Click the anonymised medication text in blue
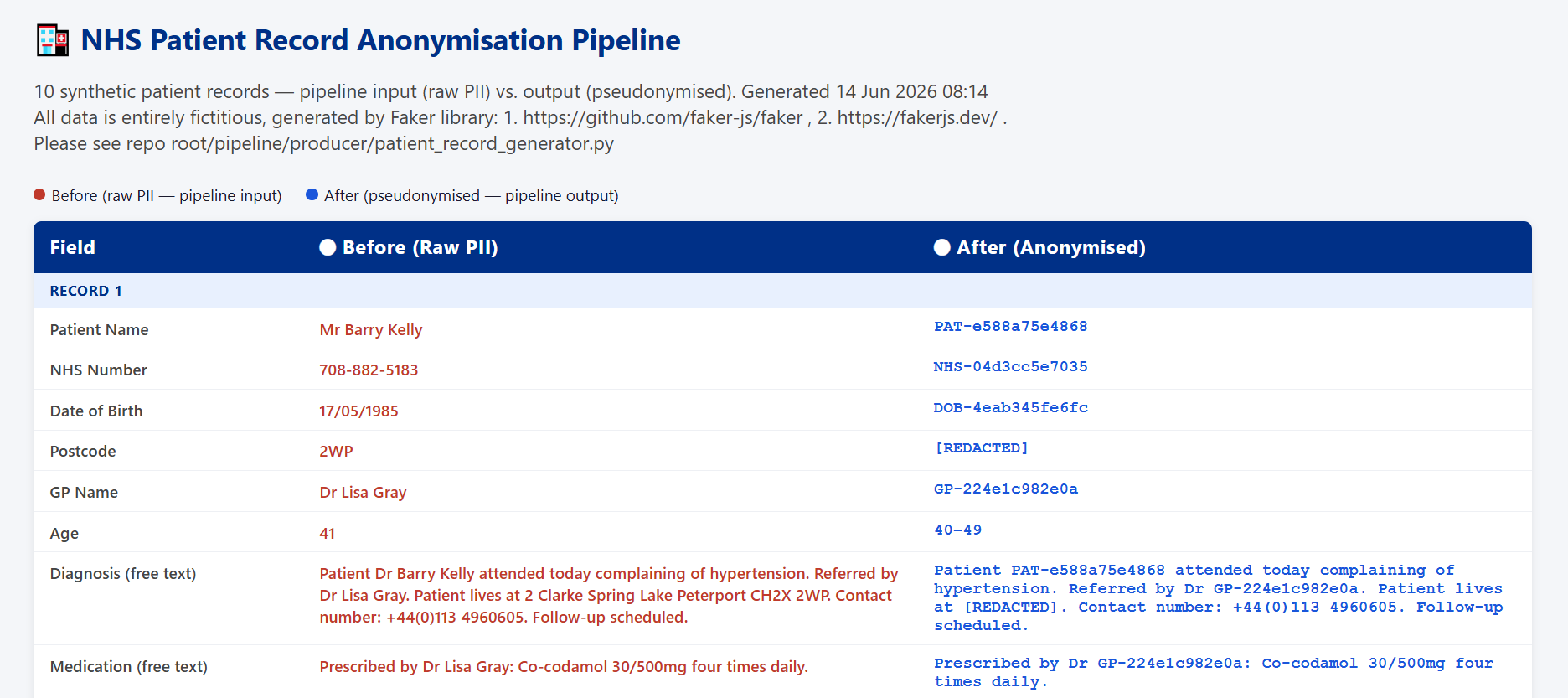1568x698 pixels. (x=1214, y=672)
